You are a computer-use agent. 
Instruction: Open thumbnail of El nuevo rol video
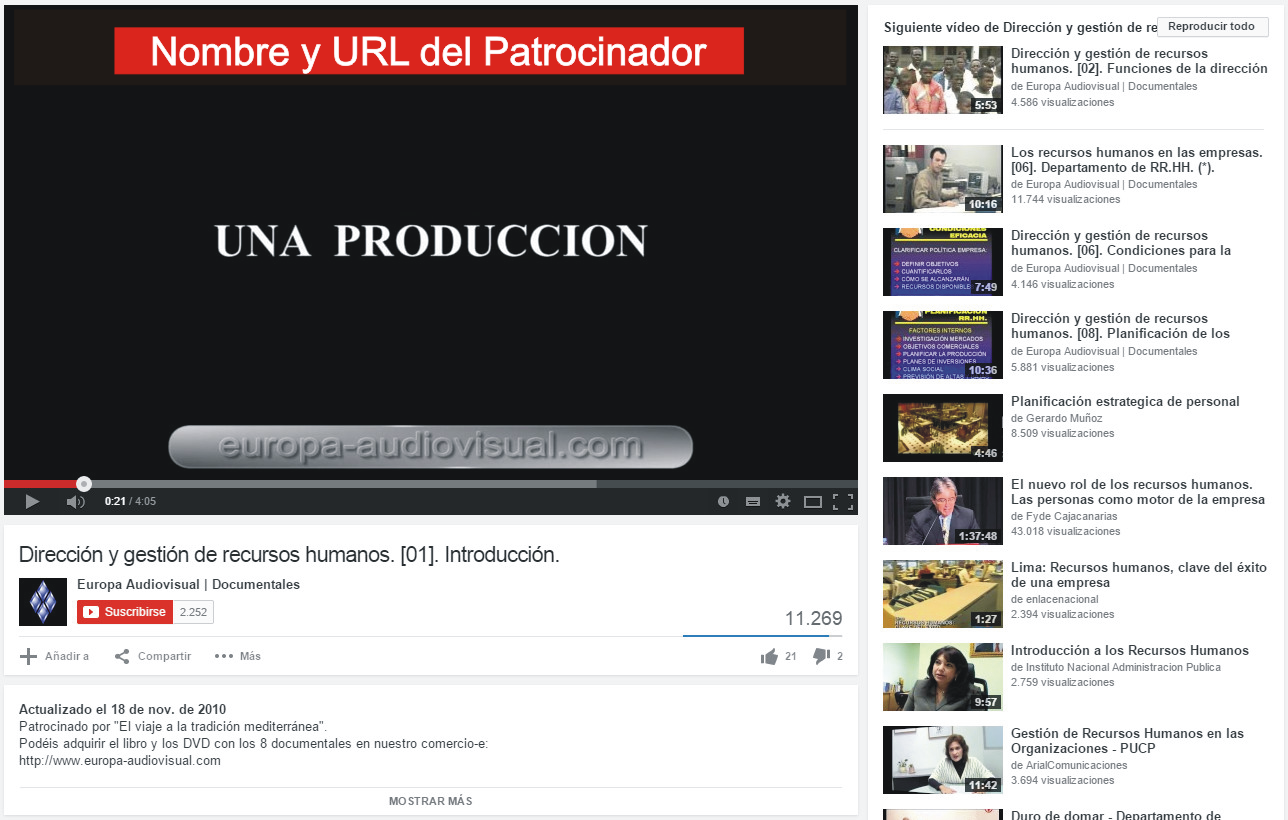click(x=943, y=511)
